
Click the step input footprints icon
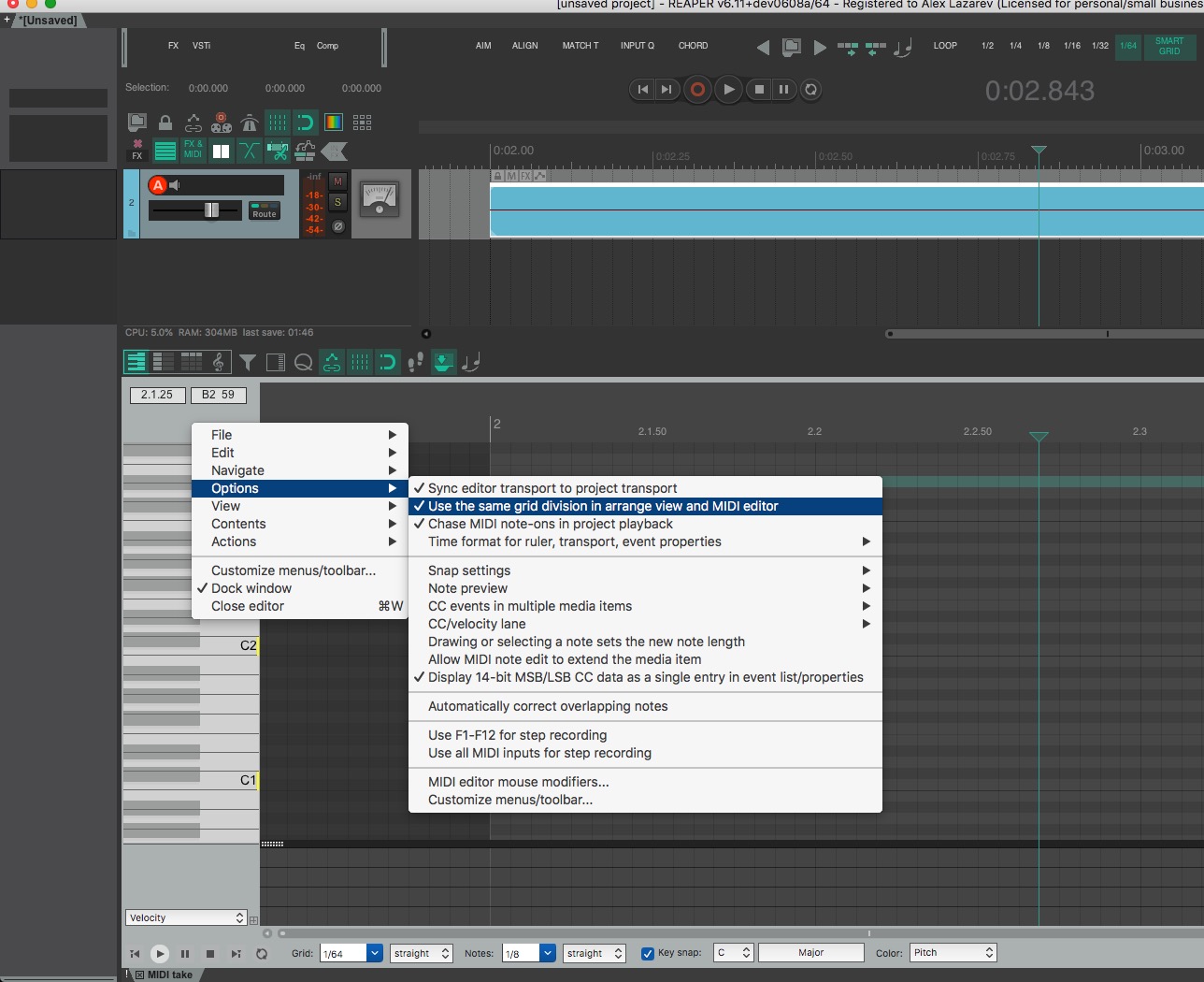click(415, 362)
